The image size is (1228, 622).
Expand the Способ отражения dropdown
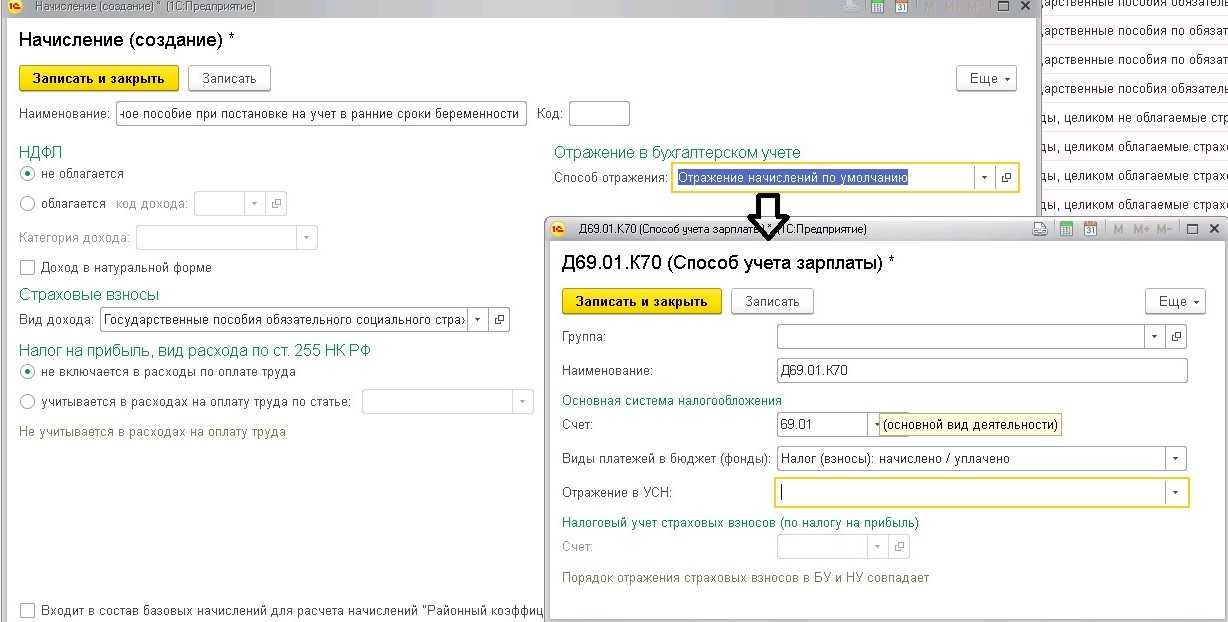pyautogui.click(x=984, y=178)
